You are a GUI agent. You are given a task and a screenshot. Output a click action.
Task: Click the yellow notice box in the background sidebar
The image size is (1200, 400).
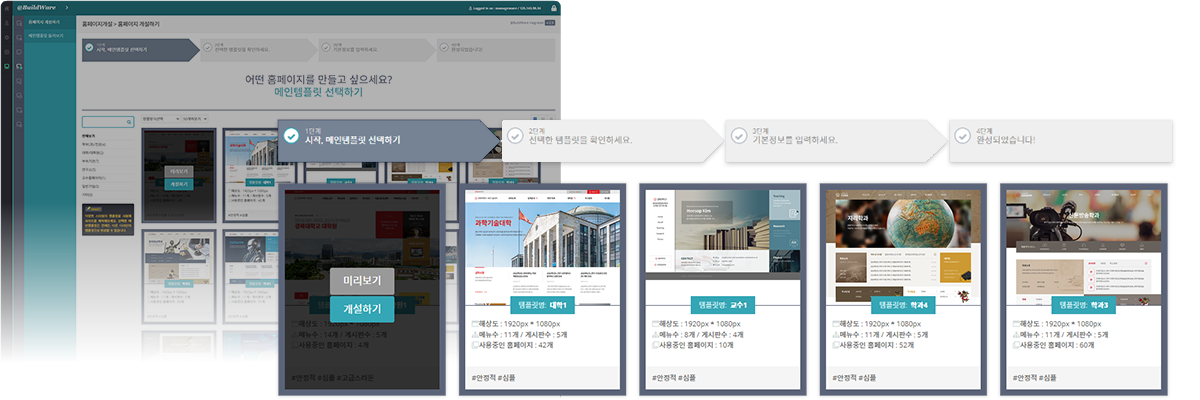coord(107,222)
